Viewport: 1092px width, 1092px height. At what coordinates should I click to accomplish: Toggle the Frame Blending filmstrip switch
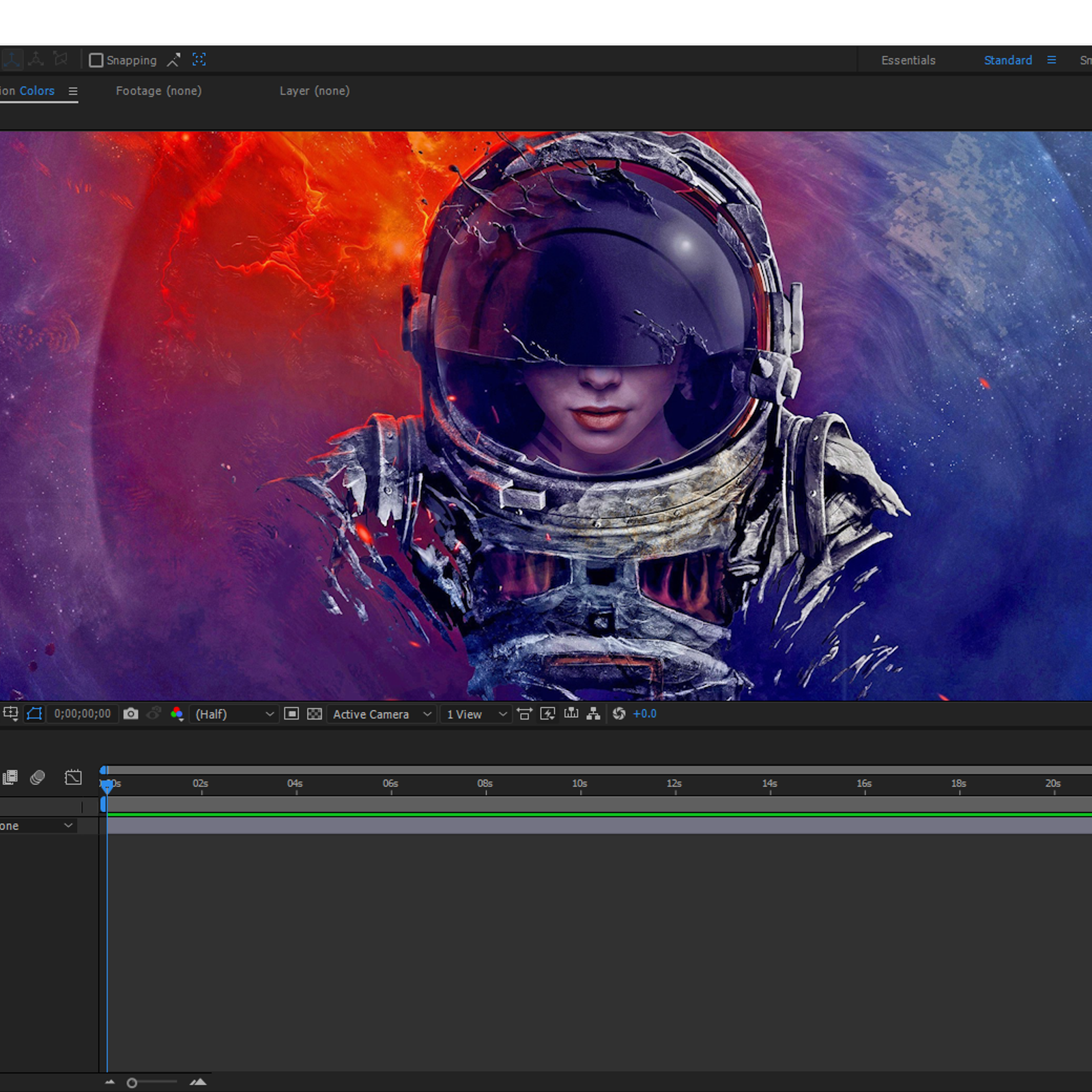10,777
